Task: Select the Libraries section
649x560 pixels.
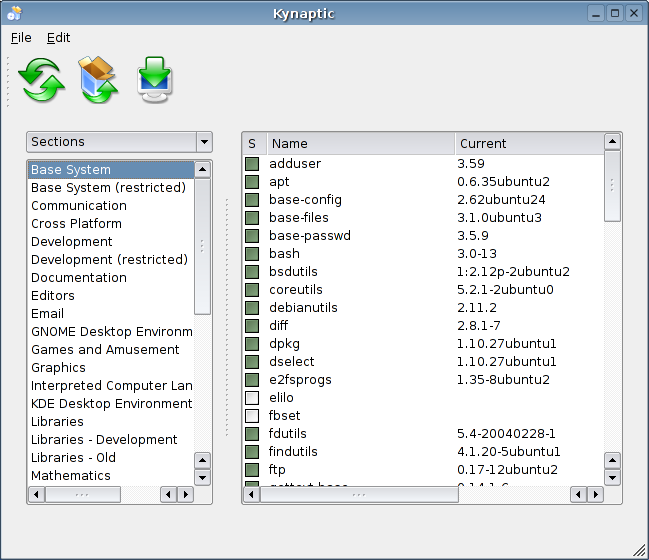Action: 111,422
